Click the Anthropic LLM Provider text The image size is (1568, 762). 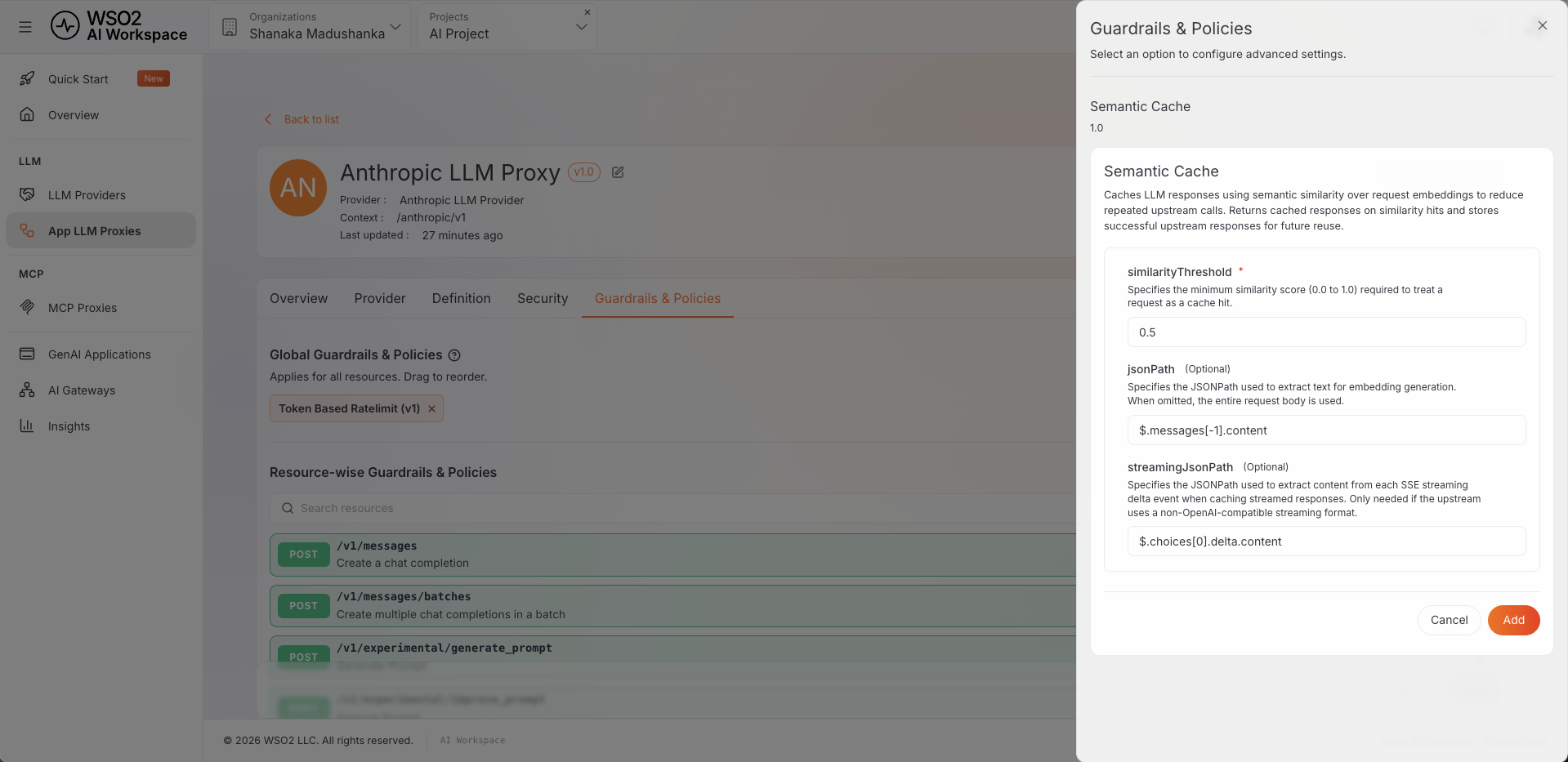462,200
